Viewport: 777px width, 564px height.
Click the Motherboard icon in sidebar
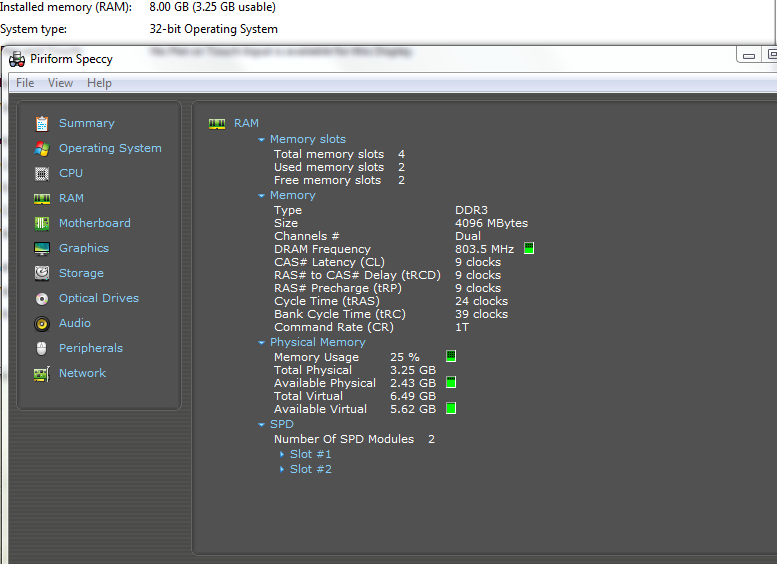point(41,223)
